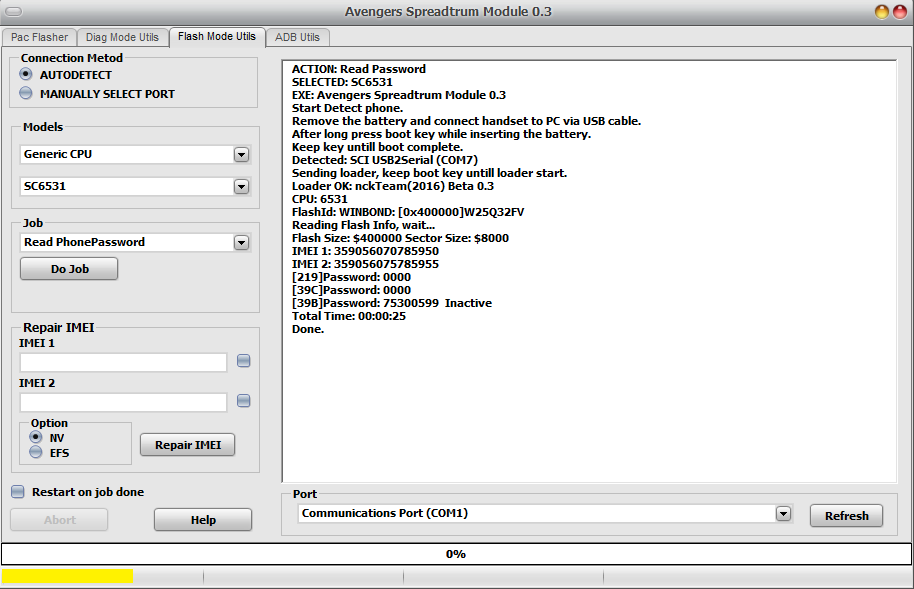The height and width of the screenshot is (589, 914).
Task: Click the 'CPU: 6531' log line
Action: (x=320, y=199)
